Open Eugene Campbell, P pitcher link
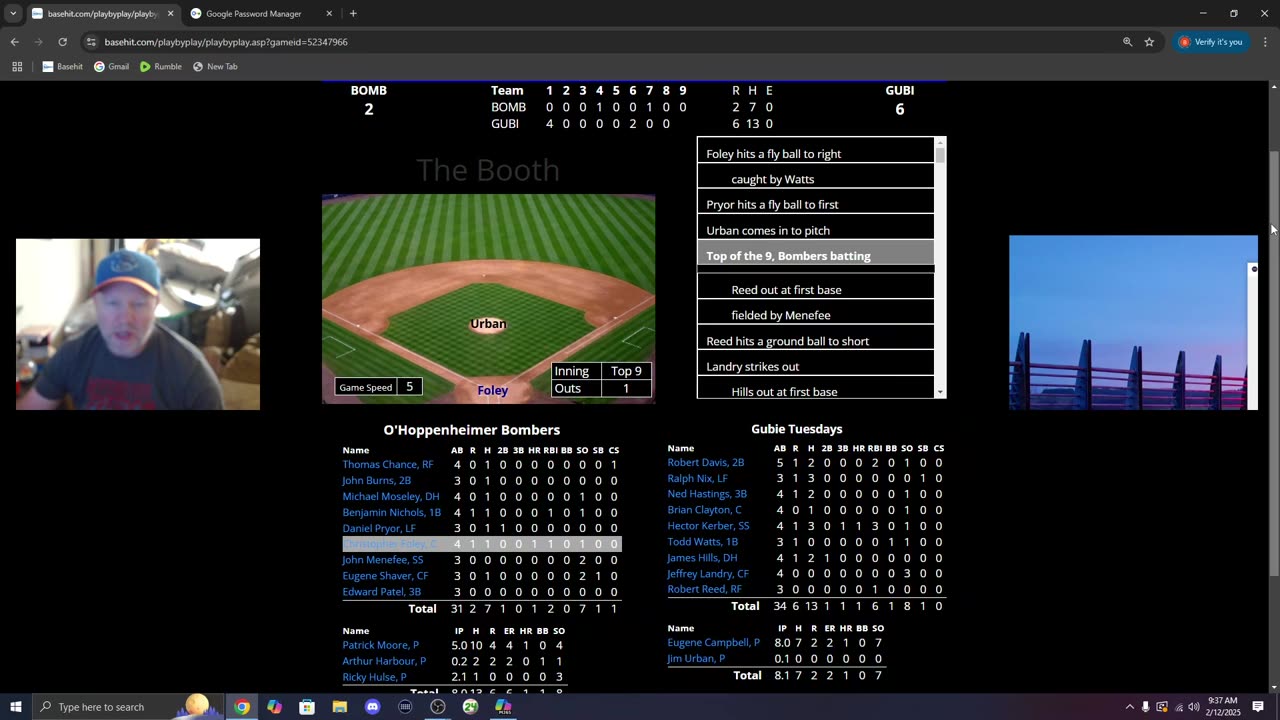 pyautogui.click(x=714, y=643)
